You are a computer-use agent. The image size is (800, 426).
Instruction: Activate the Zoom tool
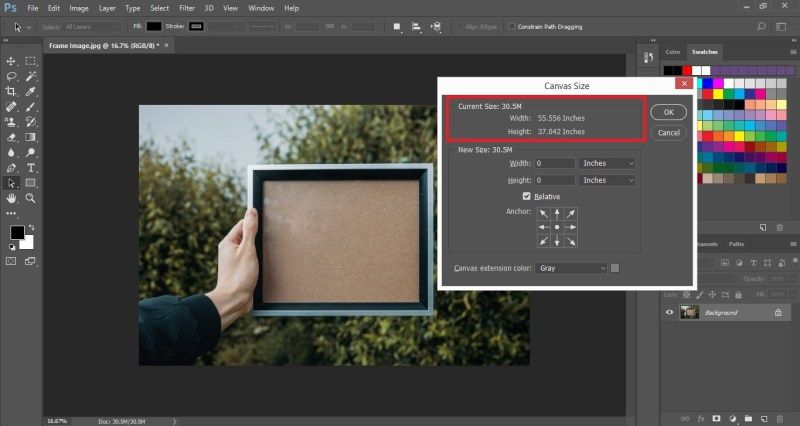[x=31, y=198]
